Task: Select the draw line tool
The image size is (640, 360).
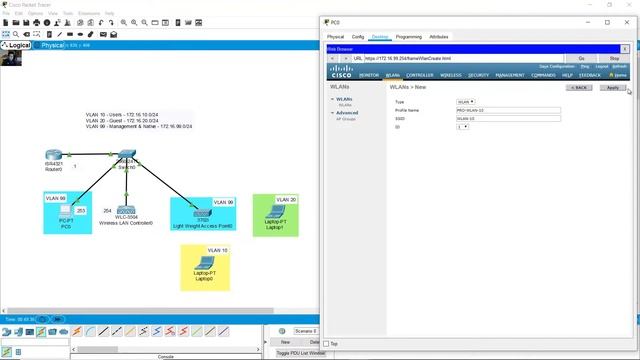Action: point(60,34)
